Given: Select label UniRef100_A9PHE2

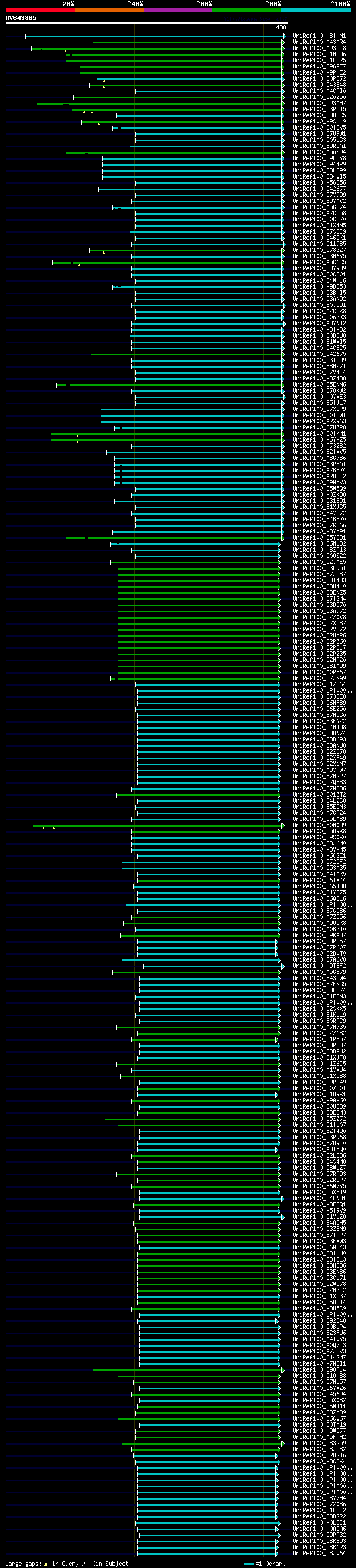Looking at the screenshot, I should (x=319, y=72).
